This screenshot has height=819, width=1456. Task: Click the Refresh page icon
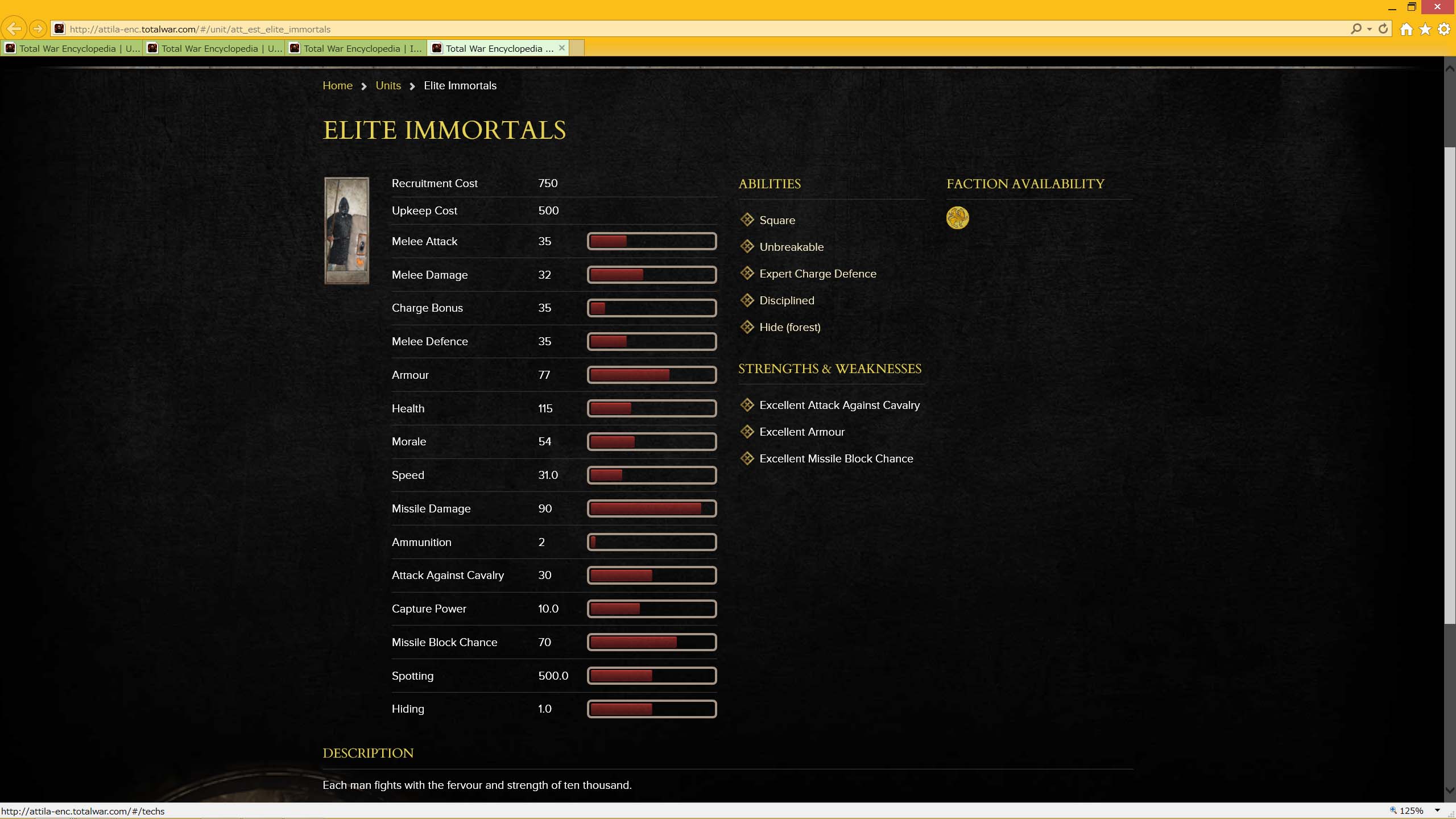tap(1383, 28)
